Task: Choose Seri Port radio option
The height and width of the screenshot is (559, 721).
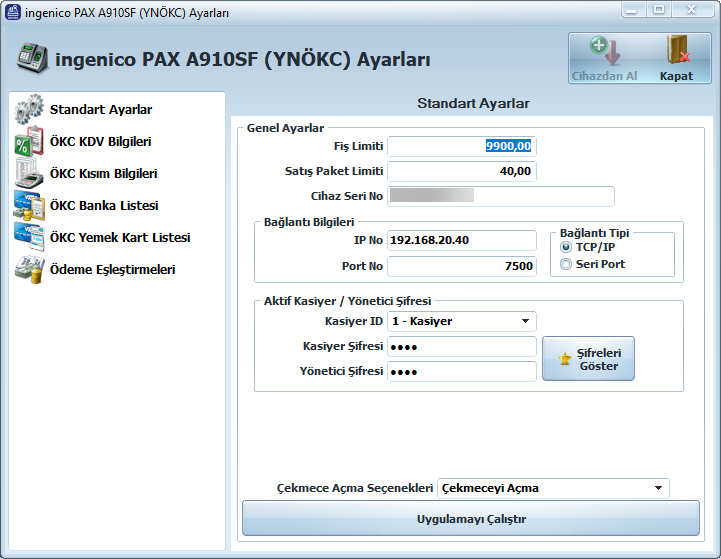Action: [566, 264]
